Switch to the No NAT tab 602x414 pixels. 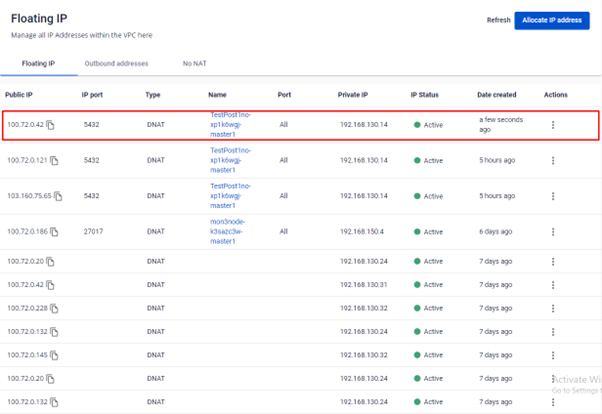[193, 63]
